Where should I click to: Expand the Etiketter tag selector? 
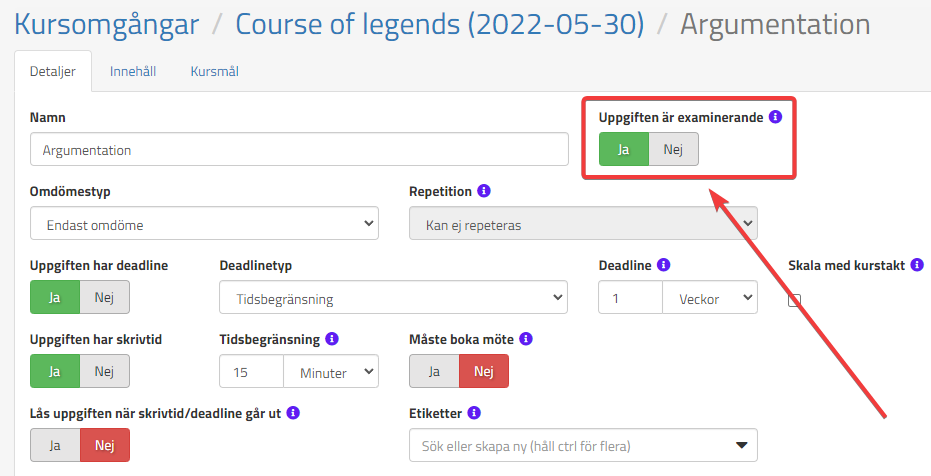[x=582, y=445]
